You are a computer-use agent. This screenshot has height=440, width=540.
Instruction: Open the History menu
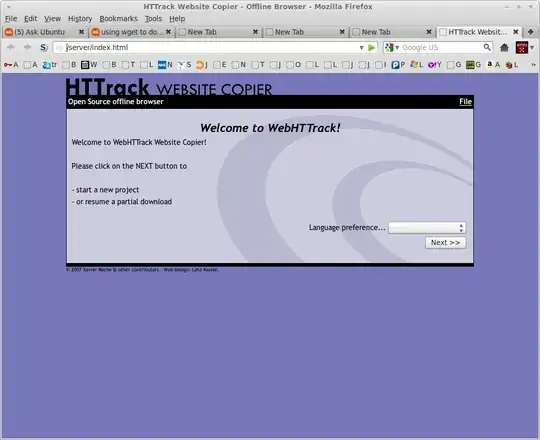click(80, 19)
